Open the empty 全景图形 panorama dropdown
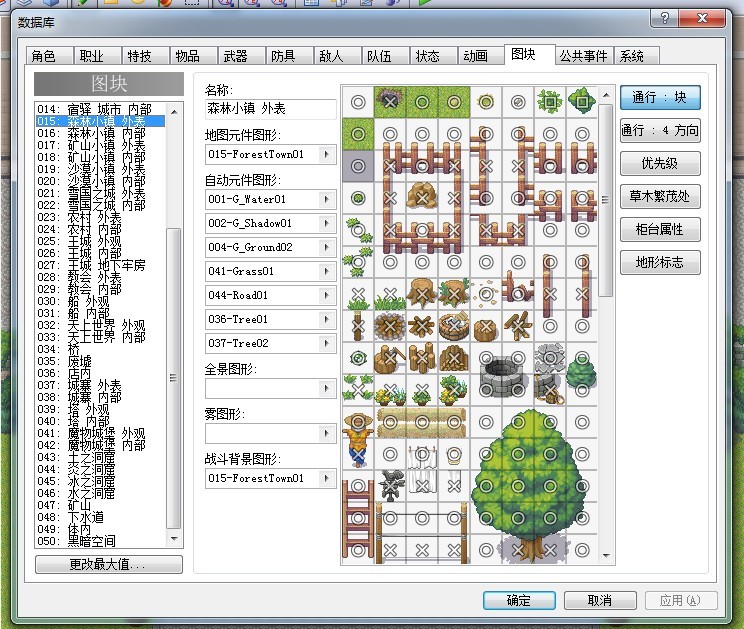The width and height of the screenshot is (744, 629). coord(326,388)
